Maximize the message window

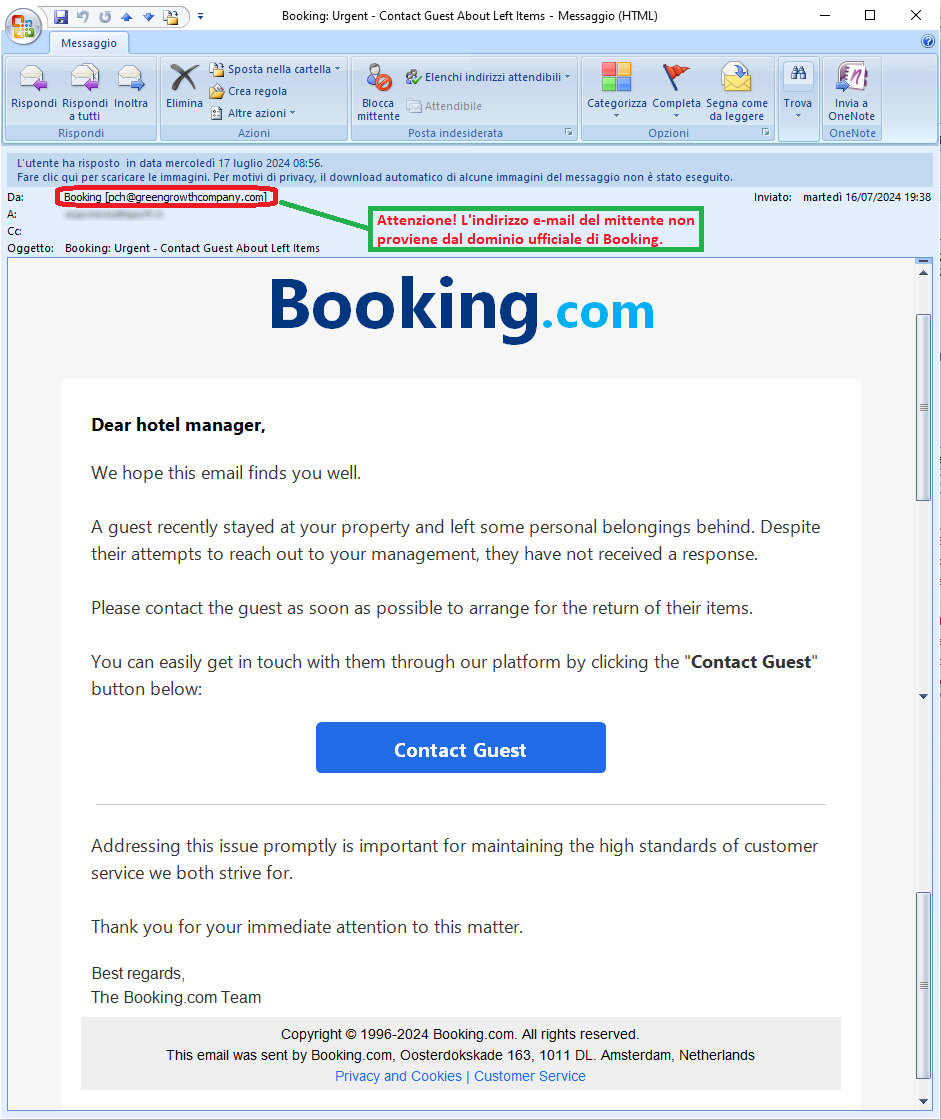click(x=870, y=15)
